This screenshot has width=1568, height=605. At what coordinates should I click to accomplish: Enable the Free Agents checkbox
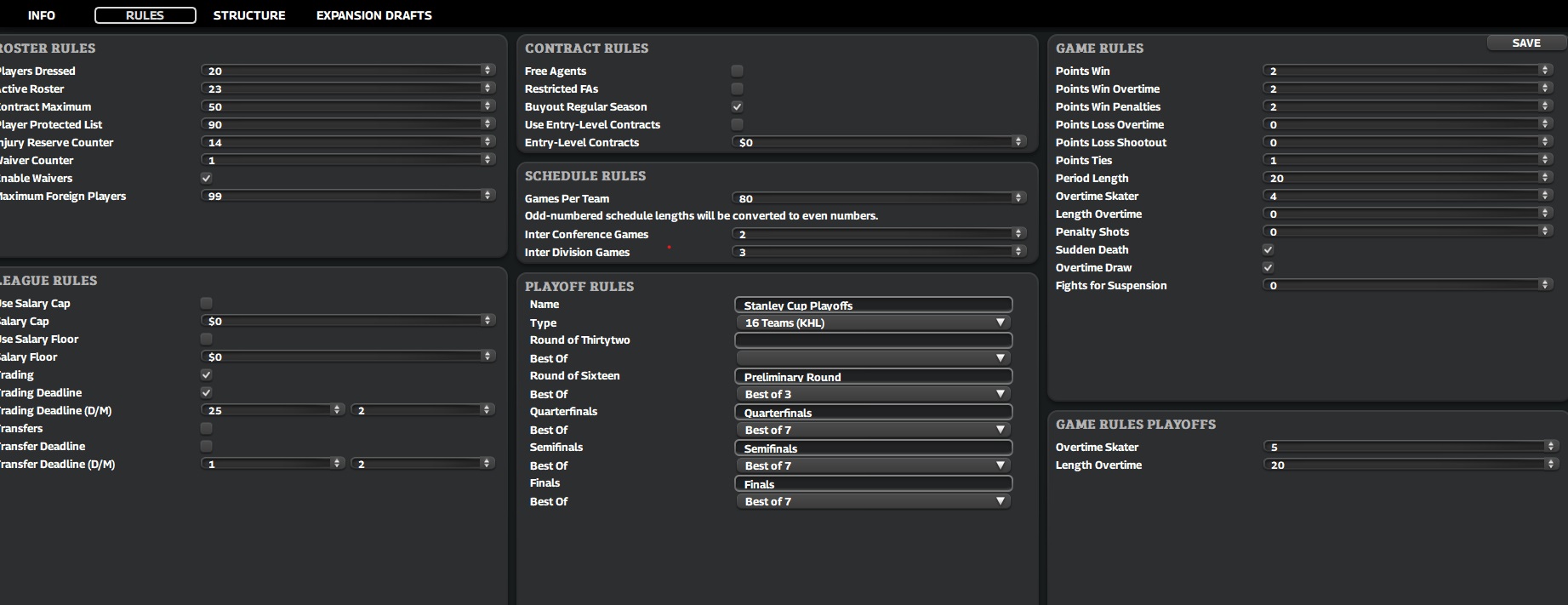click(737, 71)
